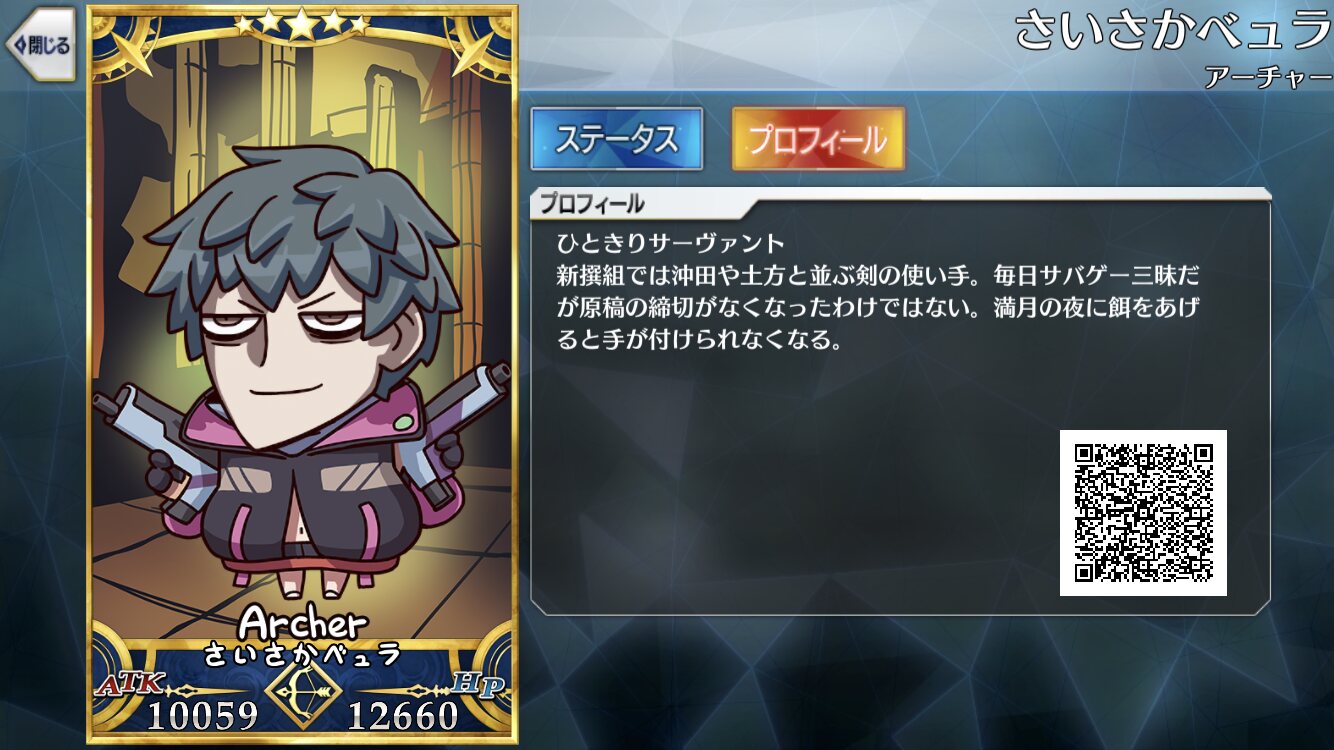Click the Archer bow class icon

[303, 692]
